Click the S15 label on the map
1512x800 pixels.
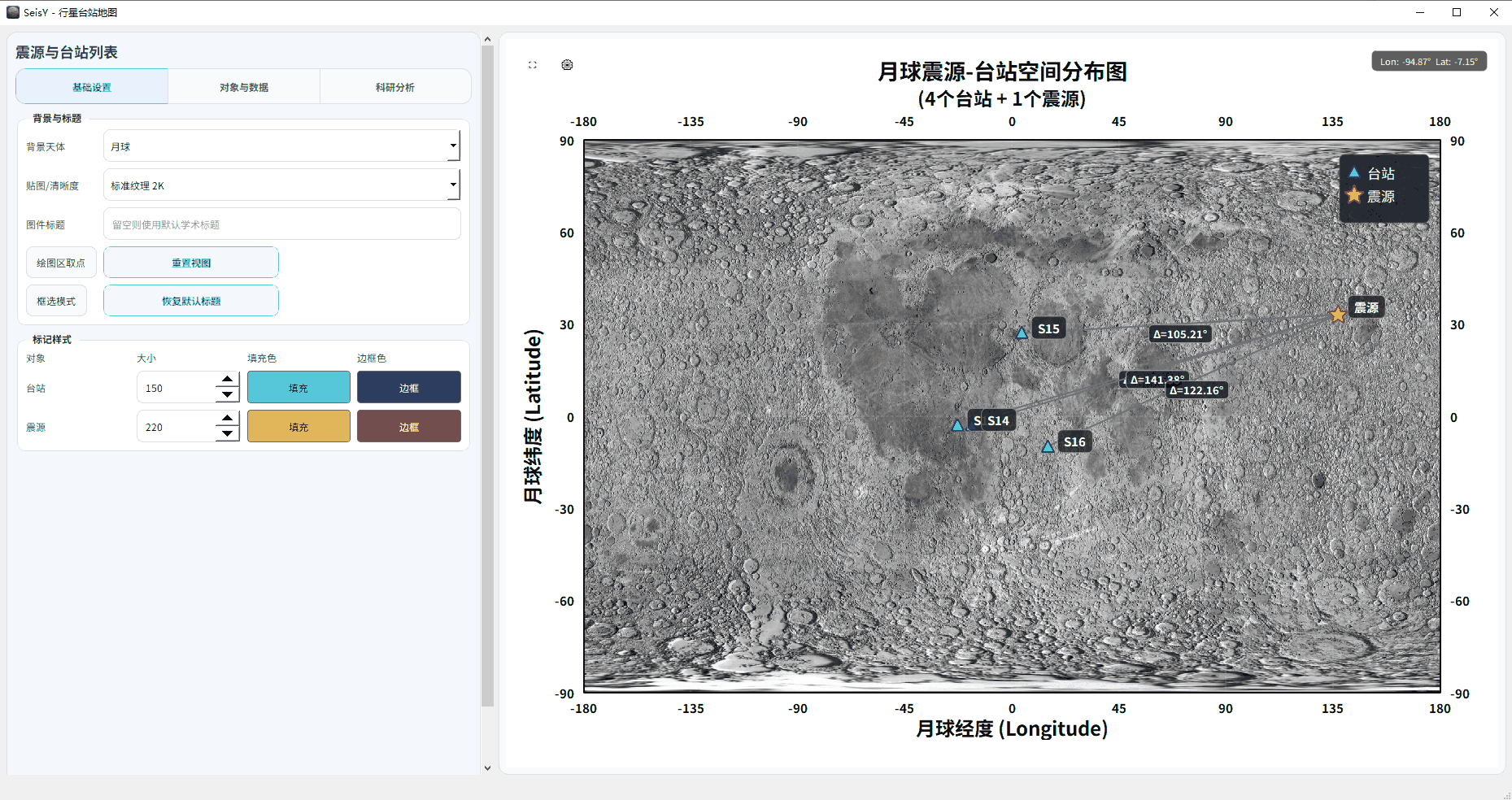coord(1048,328)
